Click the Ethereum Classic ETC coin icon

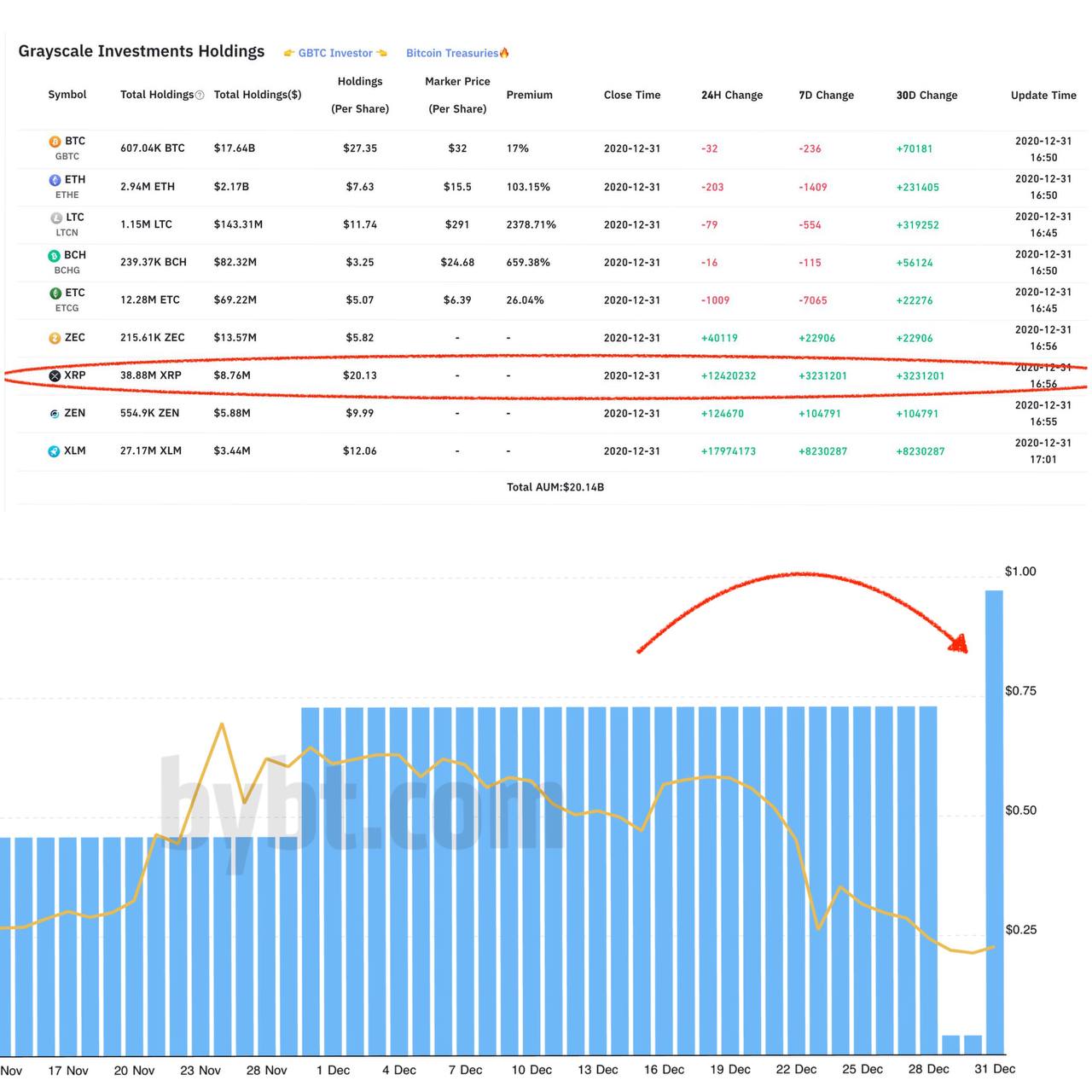[x=55, y=293]
